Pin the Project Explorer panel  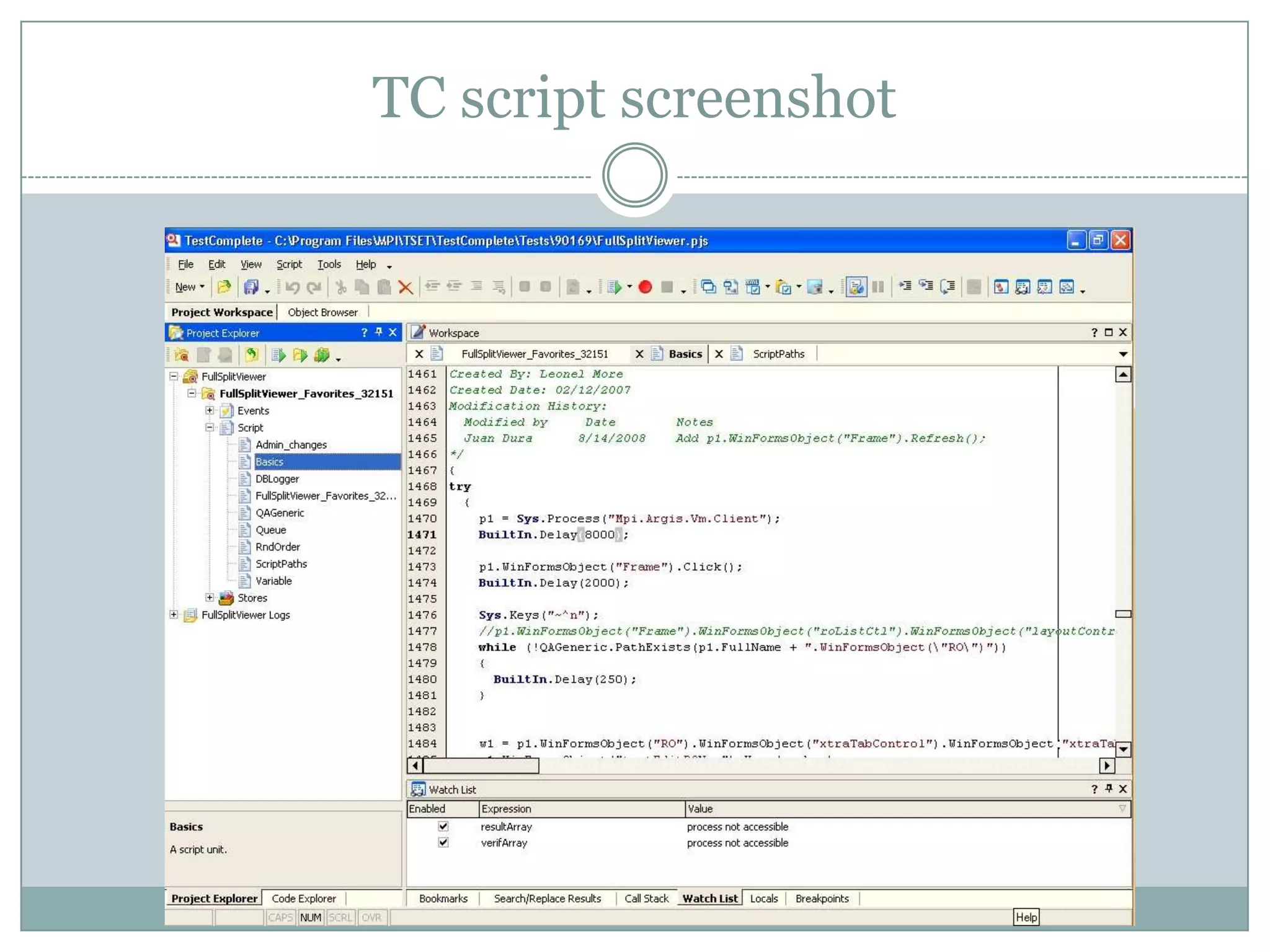point(378,332)
